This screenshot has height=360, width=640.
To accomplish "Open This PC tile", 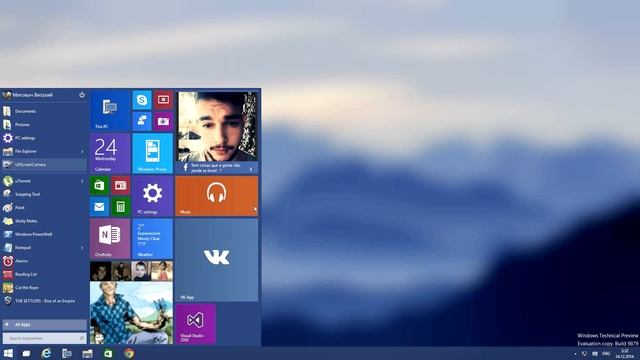I will (110, 111).
